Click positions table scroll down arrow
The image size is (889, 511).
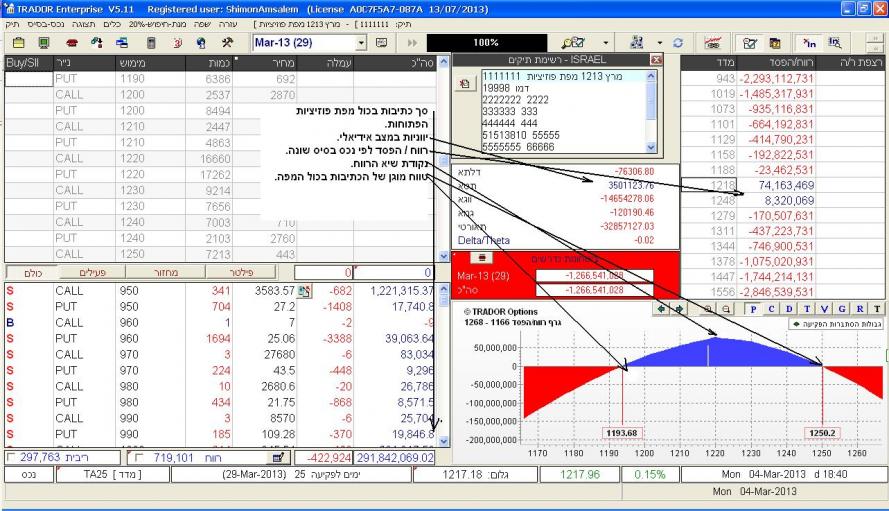point(443,441)
